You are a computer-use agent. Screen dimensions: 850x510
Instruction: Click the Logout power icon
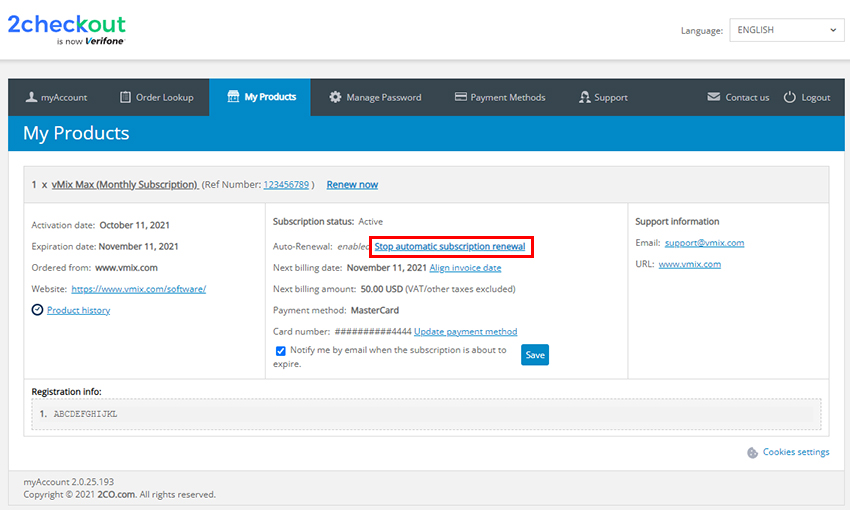pos(790,97)
